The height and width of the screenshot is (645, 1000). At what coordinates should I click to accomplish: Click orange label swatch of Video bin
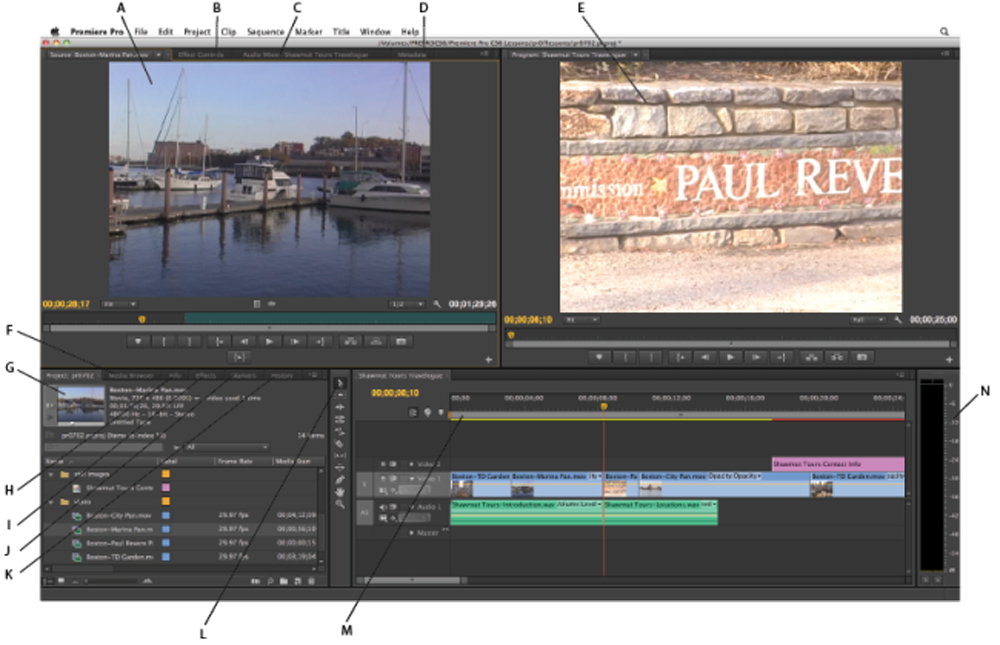[166, 501]
